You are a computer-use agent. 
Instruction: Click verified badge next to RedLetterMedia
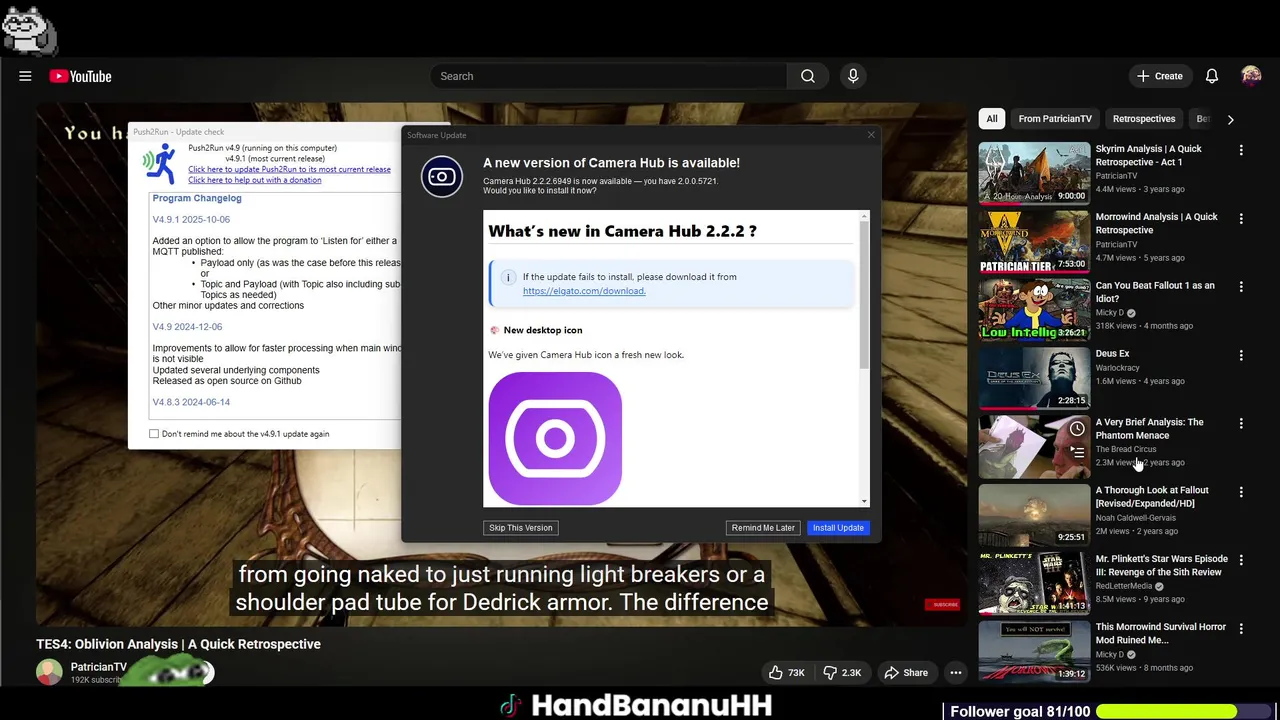(x=1159, y=586)
